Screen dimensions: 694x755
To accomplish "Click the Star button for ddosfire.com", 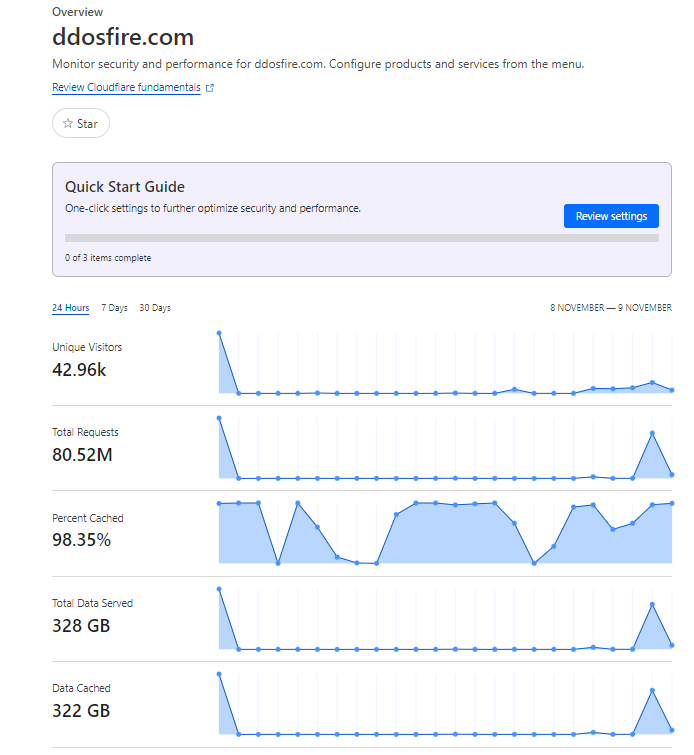I will click(80, 123).
